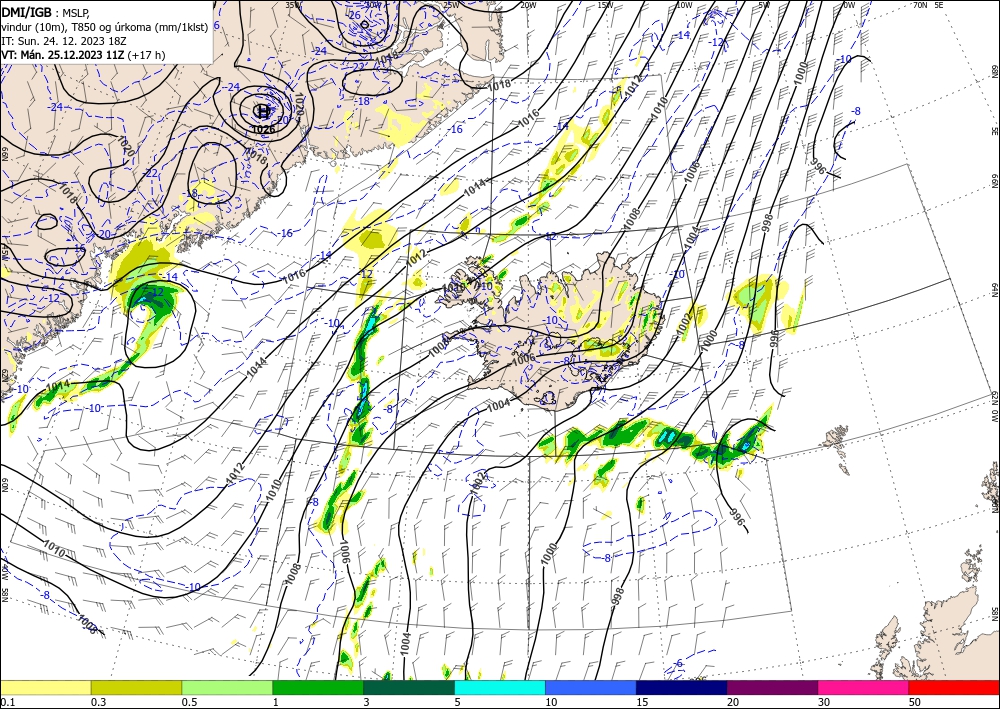Click the '20' legend value label

pyautogui.click(x=733, y=702)
